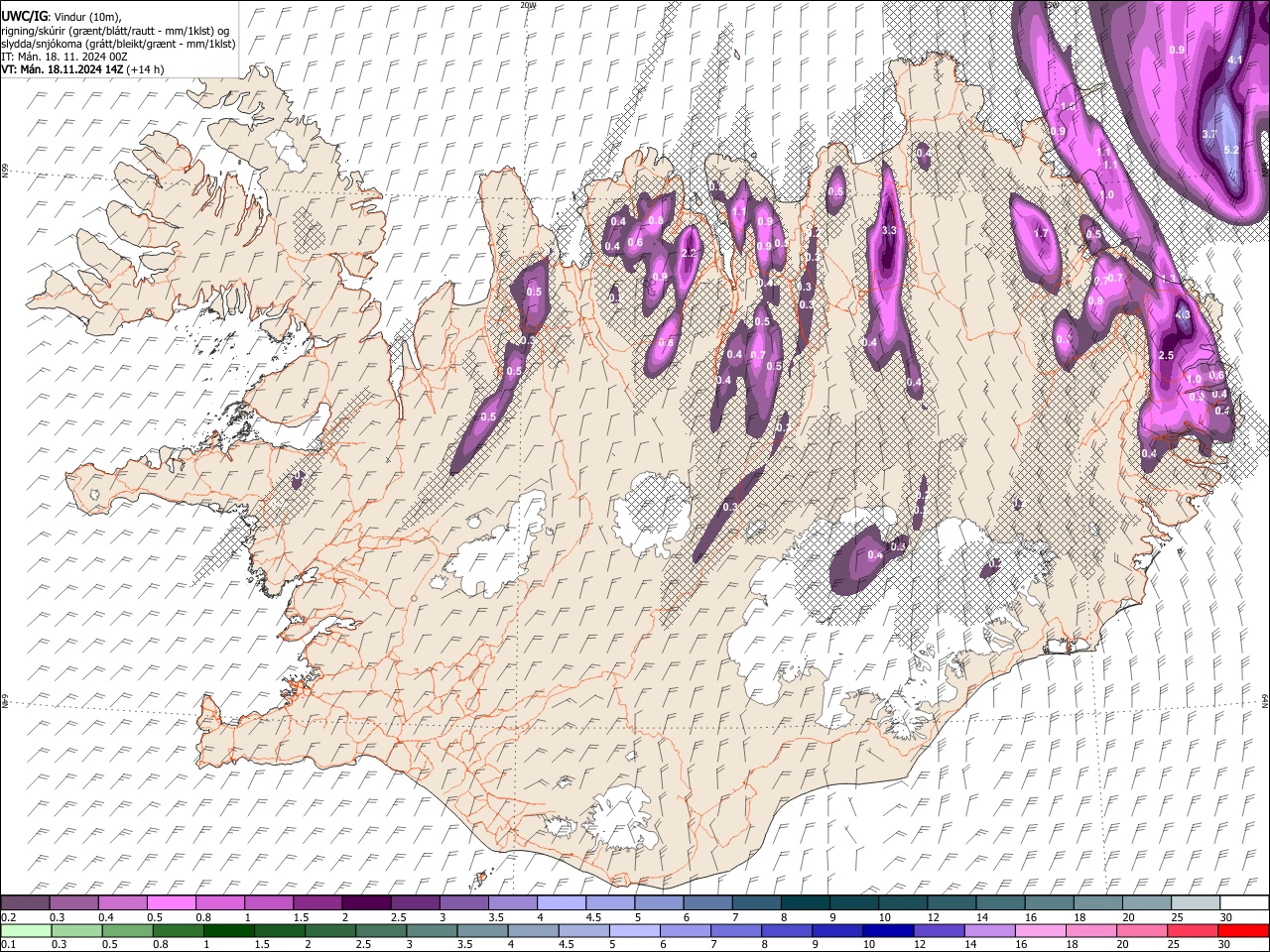Click the '3.7' precipitation value on the map
The image size is (1270, 952).
point(1209,134)
